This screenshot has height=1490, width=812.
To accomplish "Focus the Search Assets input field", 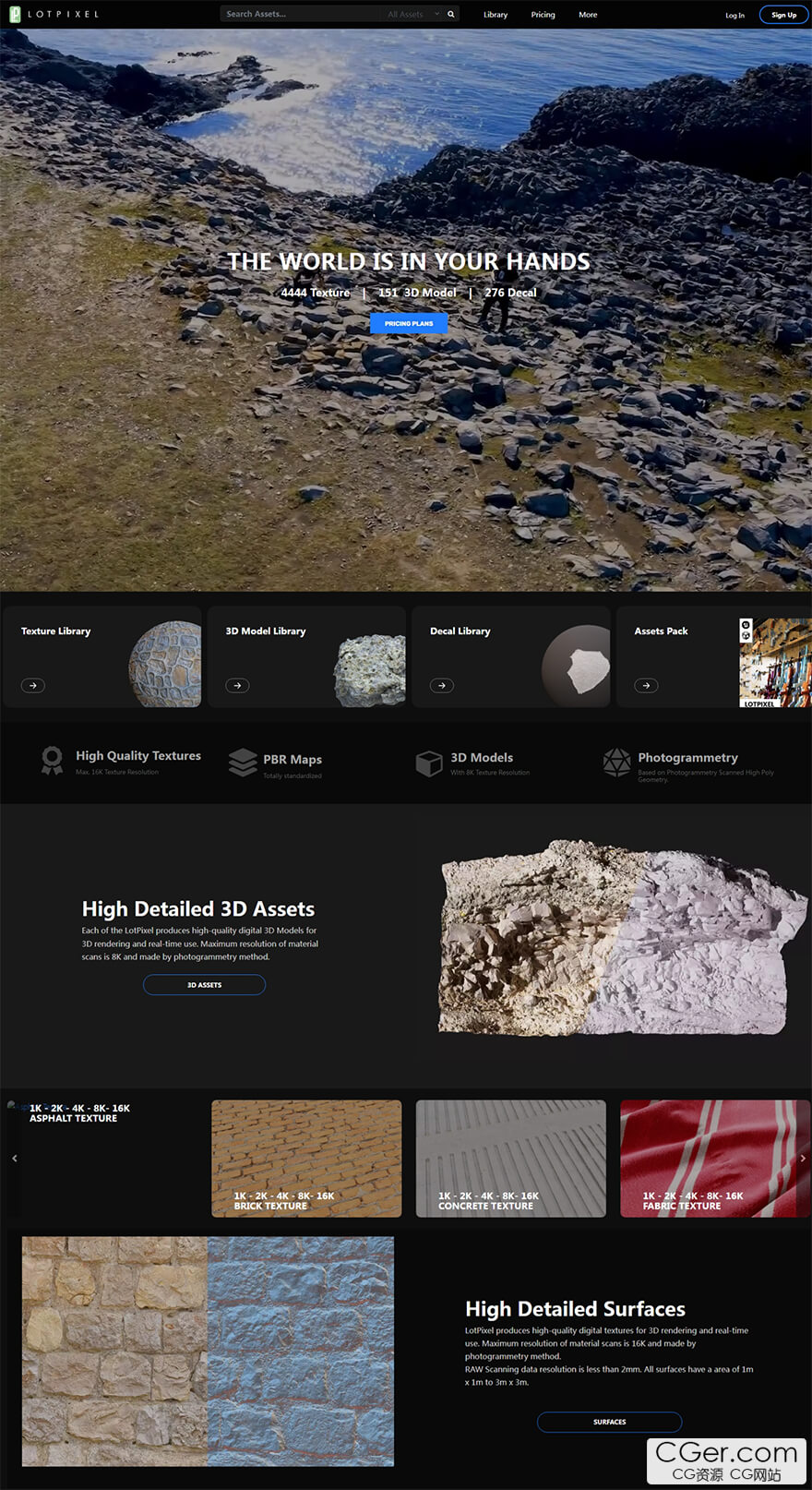I will 300,14.
